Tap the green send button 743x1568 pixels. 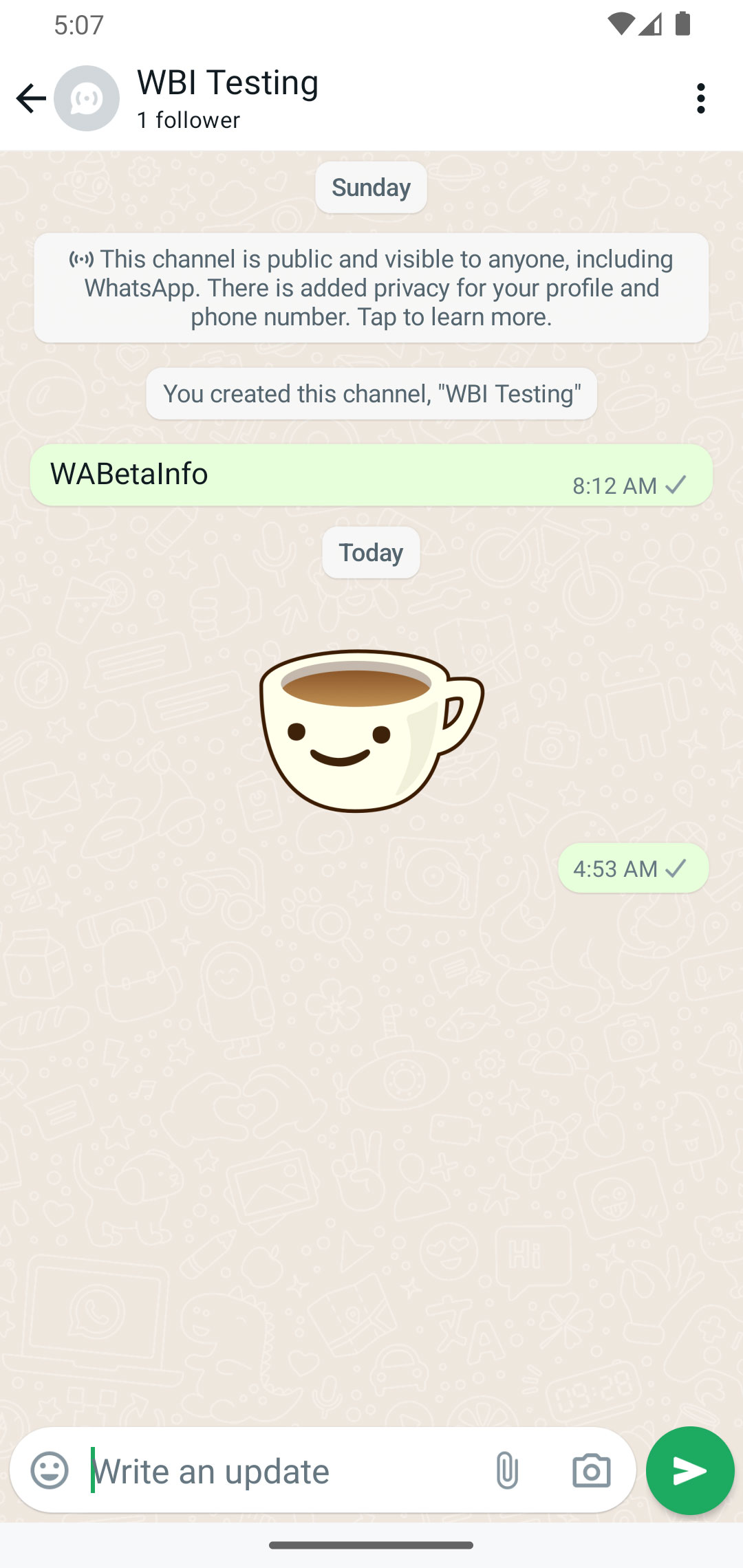click(690, 1470)
